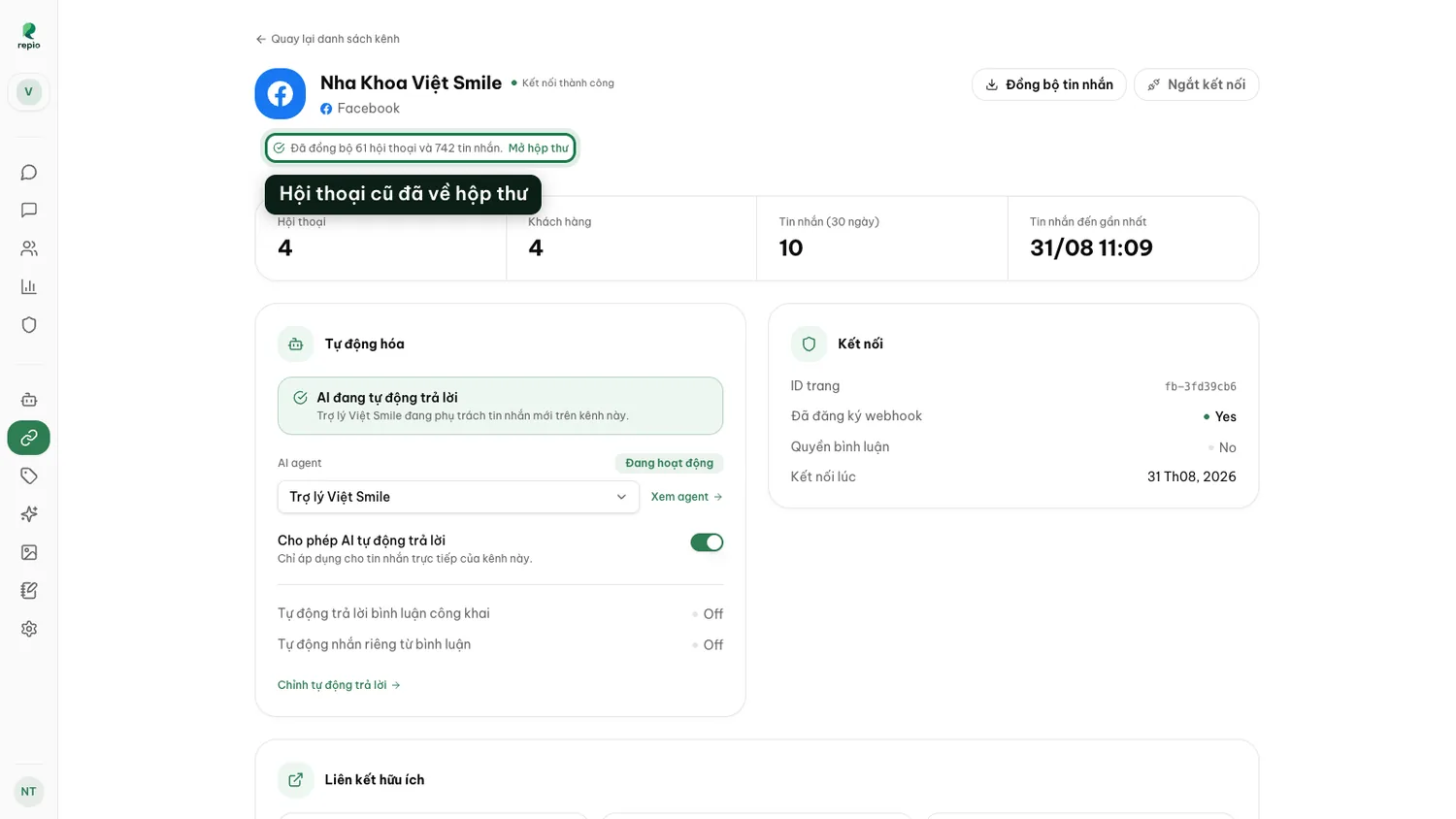Click the repio logo in the sidebar

29,37
